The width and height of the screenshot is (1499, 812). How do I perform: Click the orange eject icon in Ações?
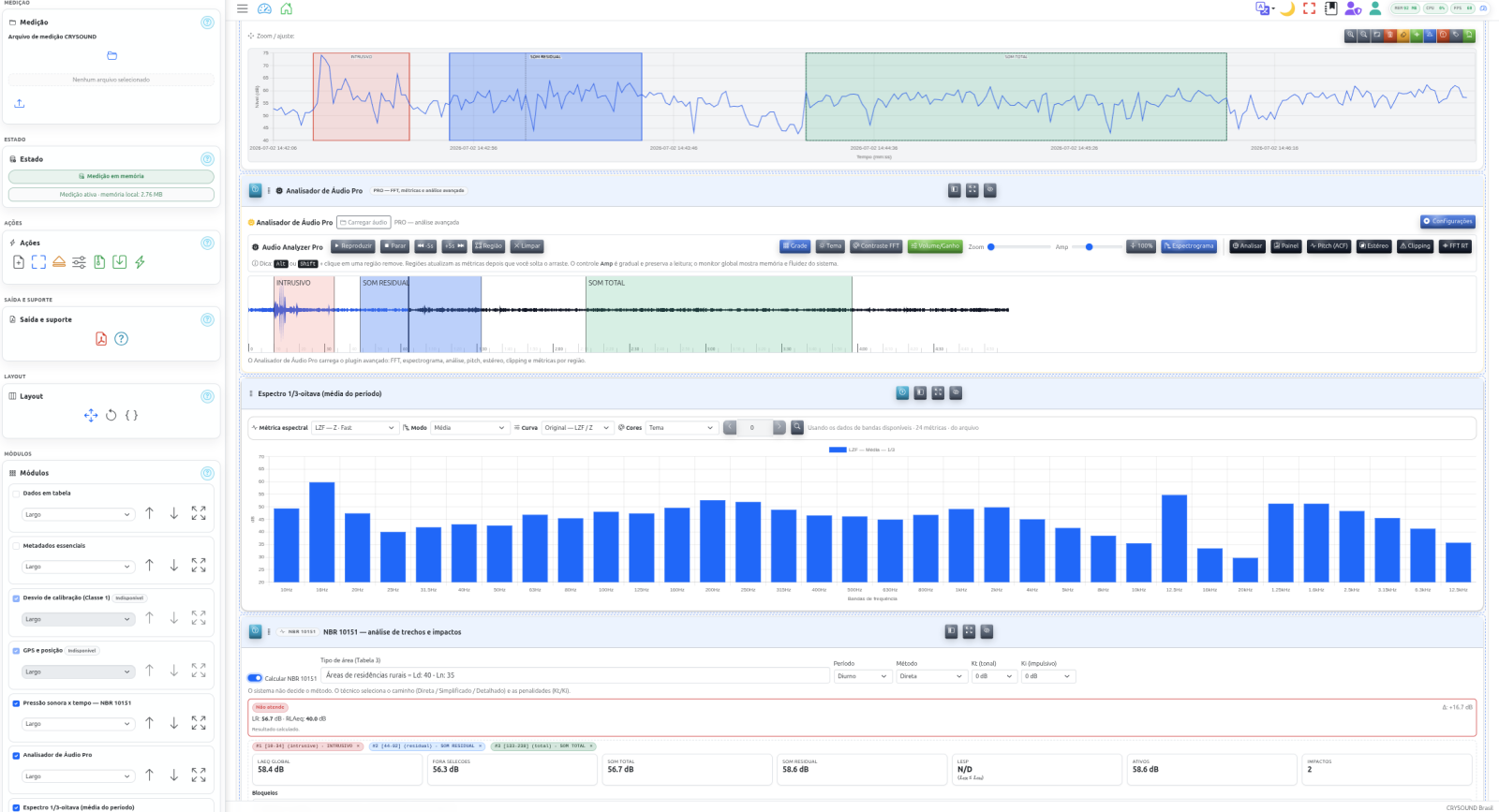click(59, 262)
